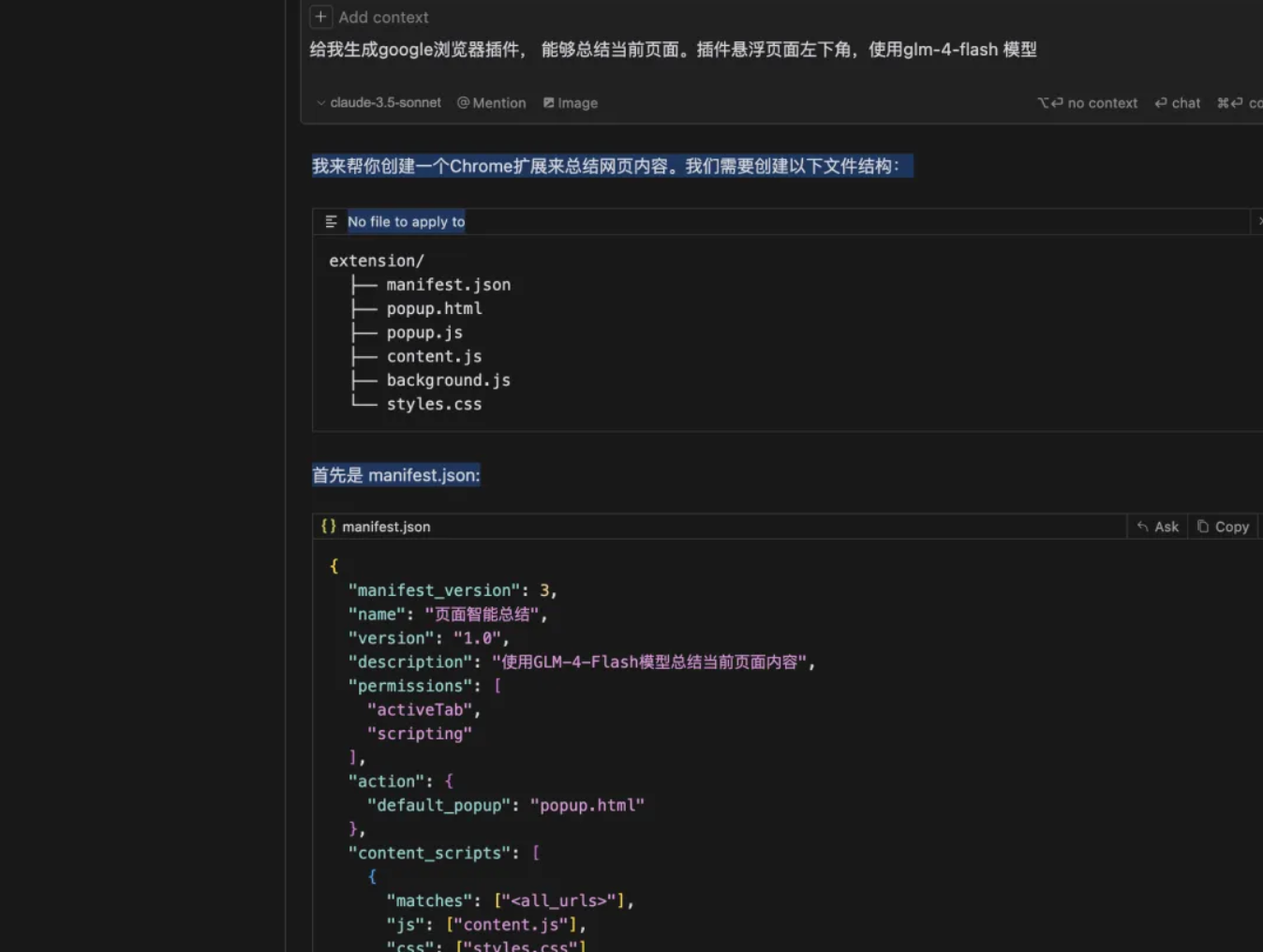Click the extension/ folder line
The height and width of the screenshot is (952, 1263).
point(377,260)
